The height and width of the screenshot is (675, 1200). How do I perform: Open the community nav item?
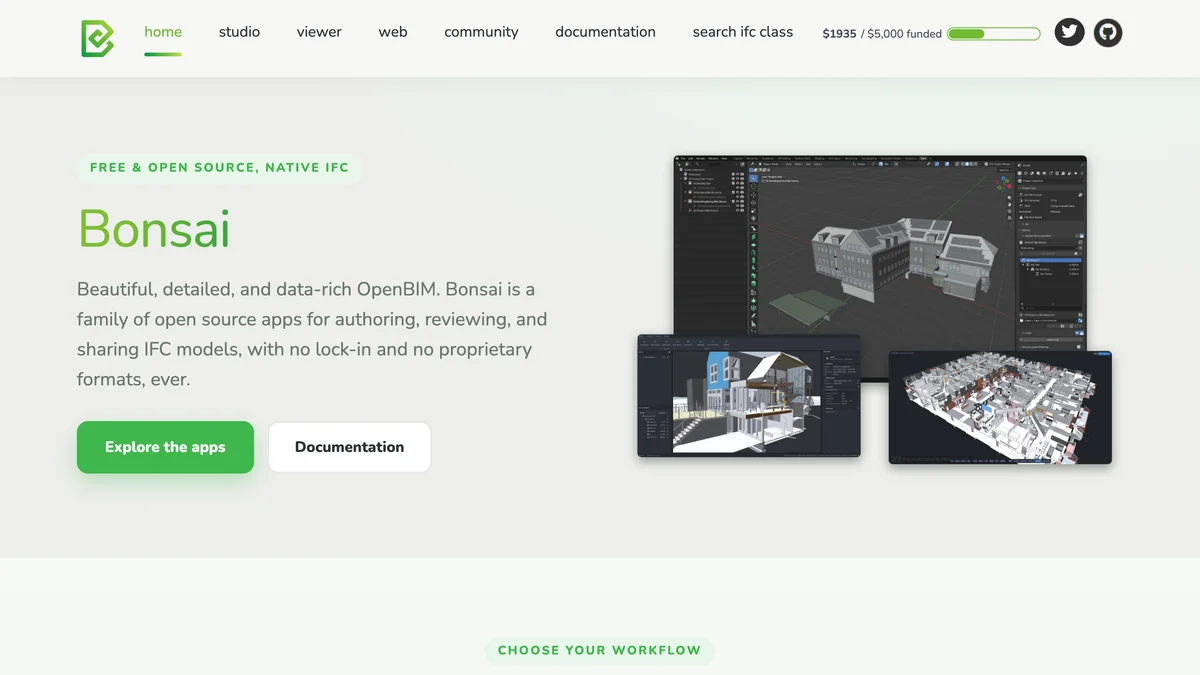(x=481, y=32)
